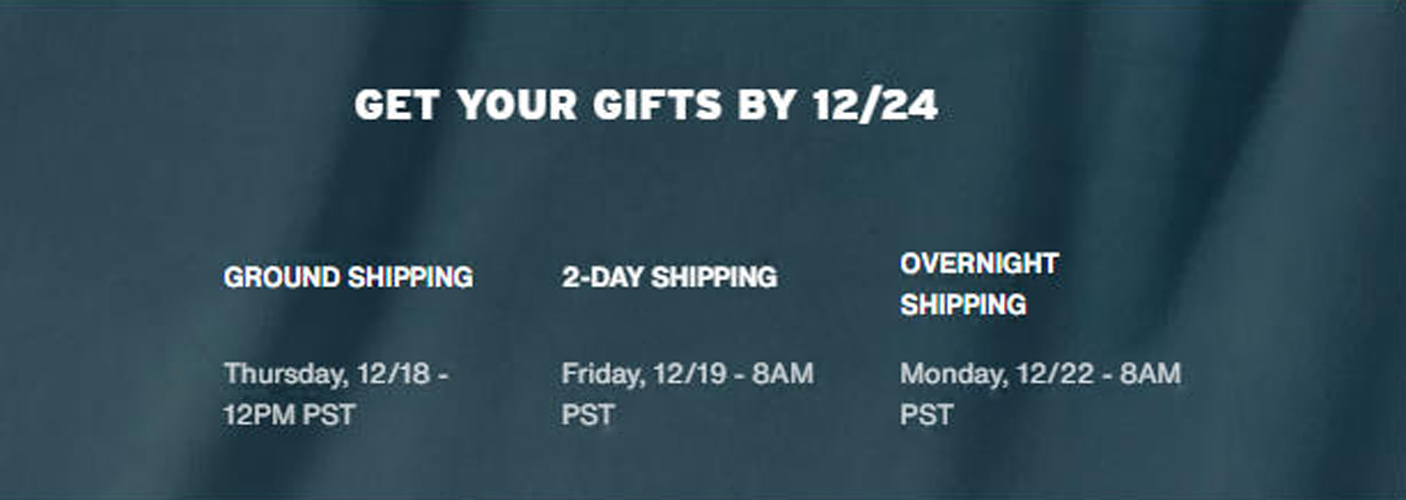Viewport: 1406px width, 500px height.
Task: Click the "12PM PST" cutoff time text
Action: [x=289, y=414]
